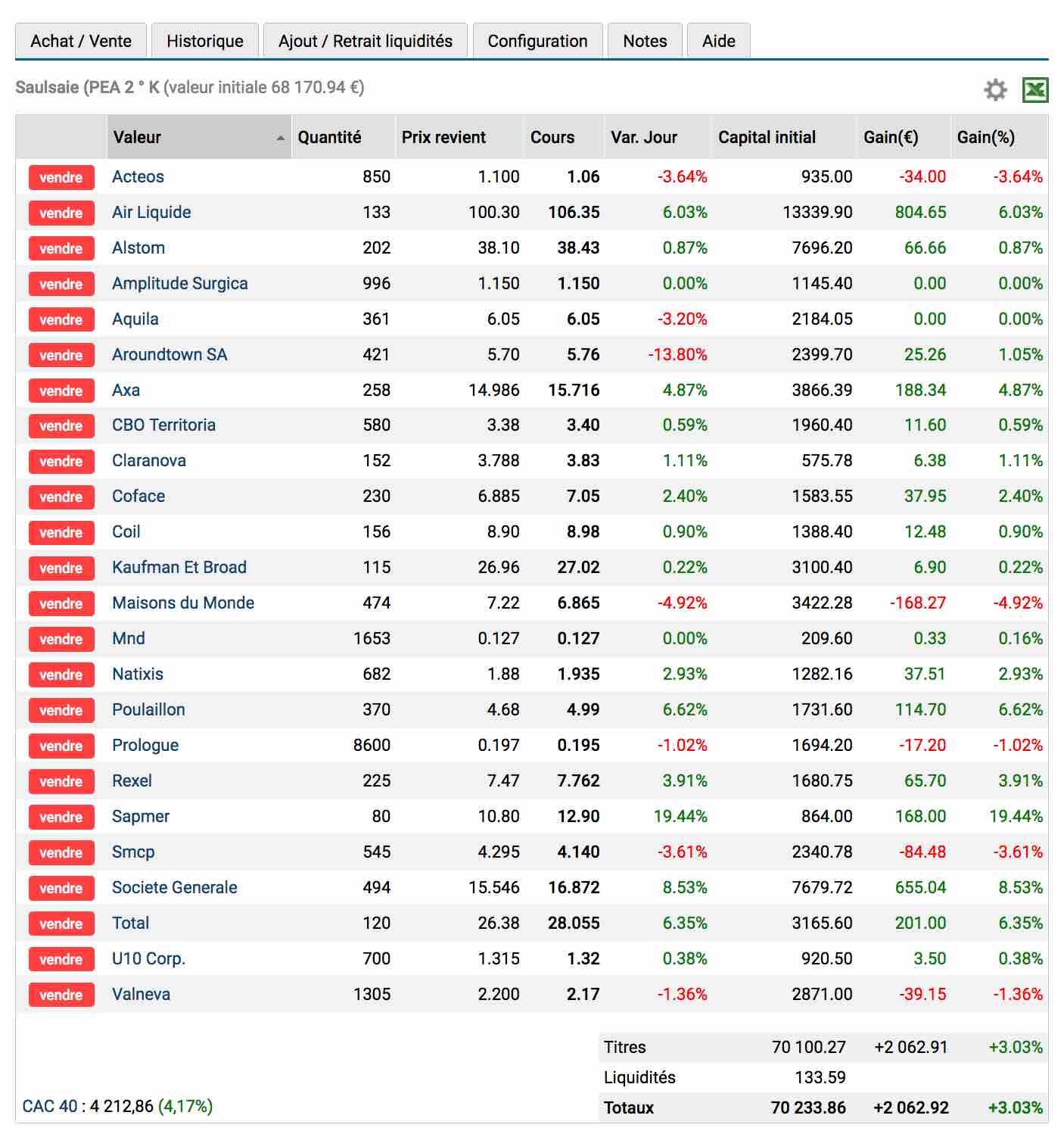This screenshot has width=1064, height=1134.
Task: Open Kaufman Et Broad stock page
Action: coord(179,568)
